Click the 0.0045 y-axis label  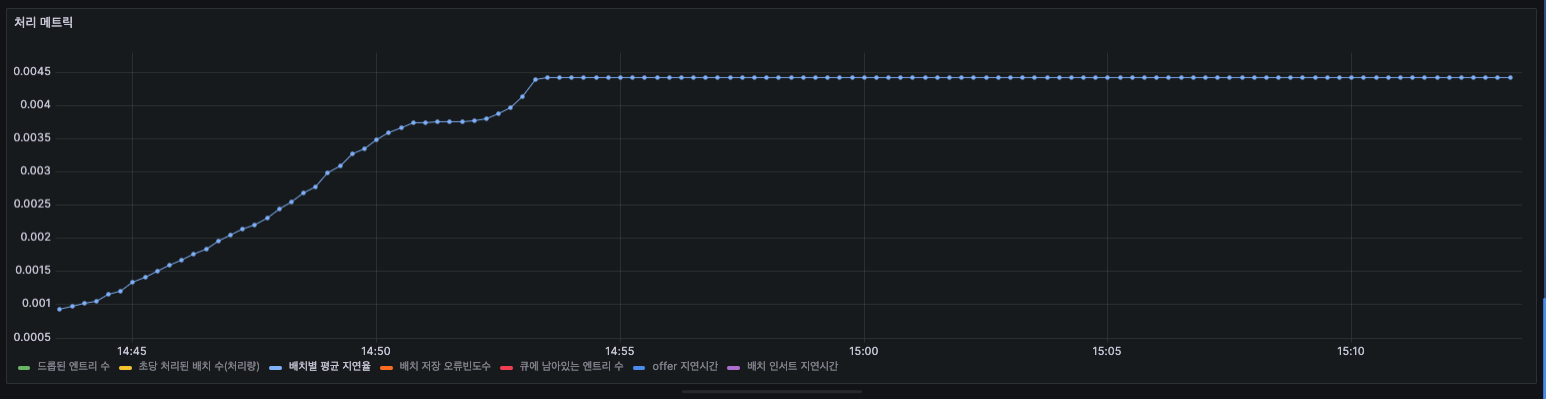pos(32,72)
